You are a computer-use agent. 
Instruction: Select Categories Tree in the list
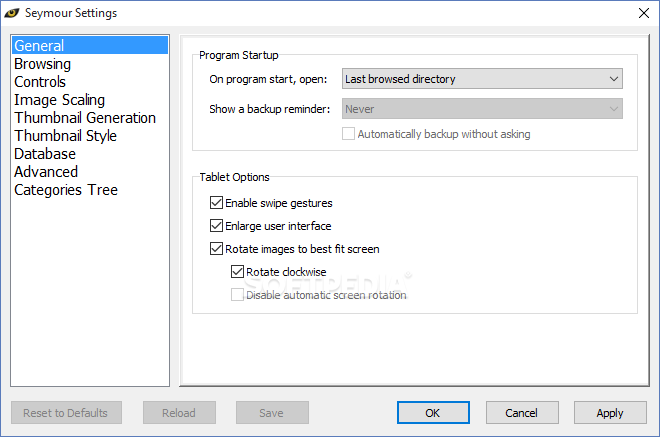[90, 190]
